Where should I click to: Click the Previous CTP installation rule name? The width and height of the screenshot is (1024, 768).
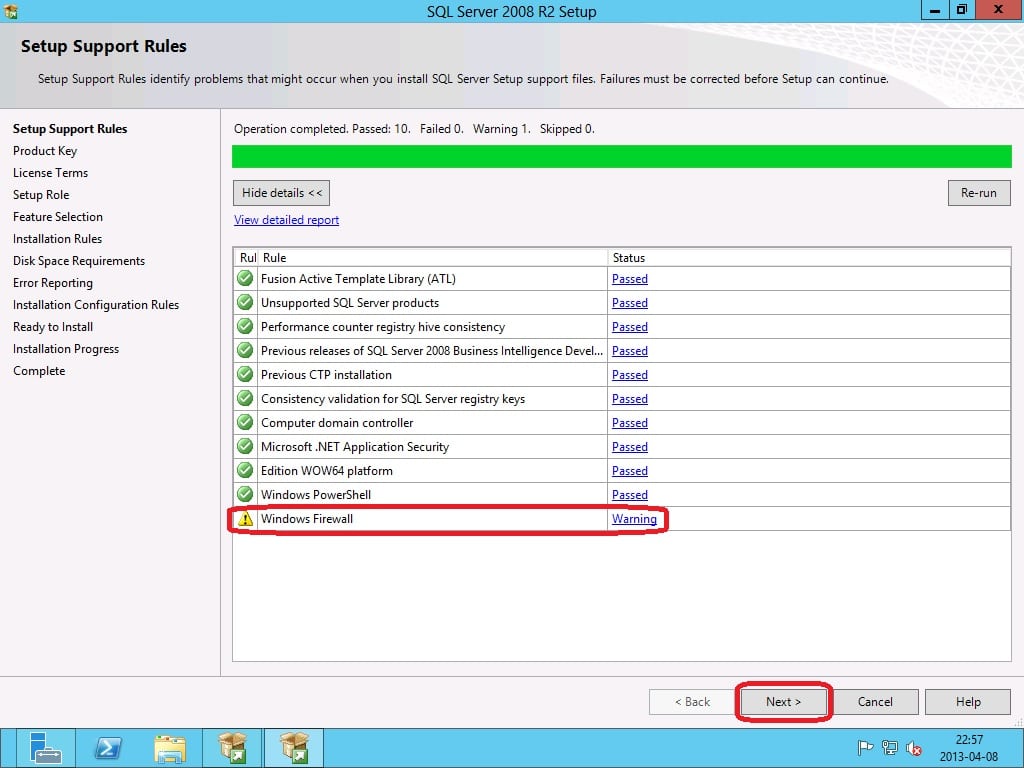[x=327, y=375]
